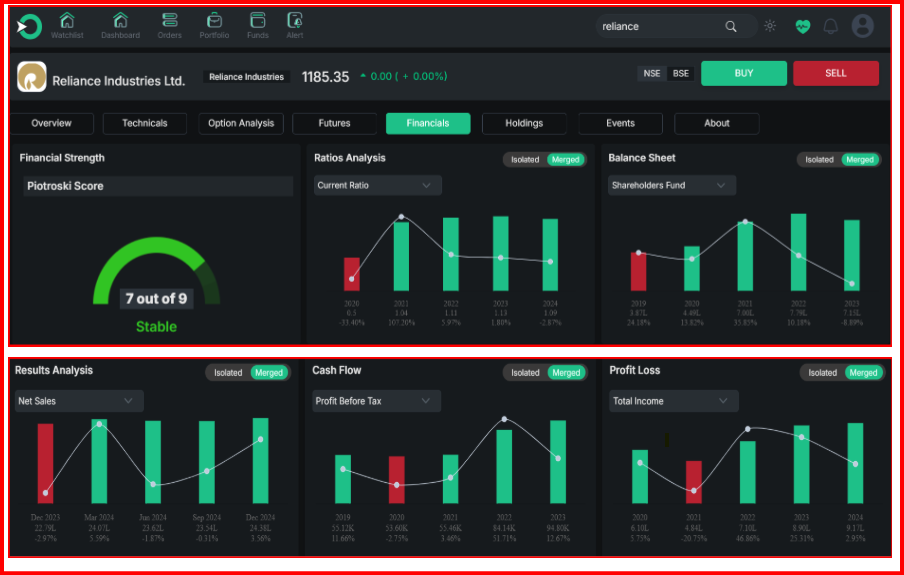
Task: Open the Funds wallet icon
Action: 258,20
